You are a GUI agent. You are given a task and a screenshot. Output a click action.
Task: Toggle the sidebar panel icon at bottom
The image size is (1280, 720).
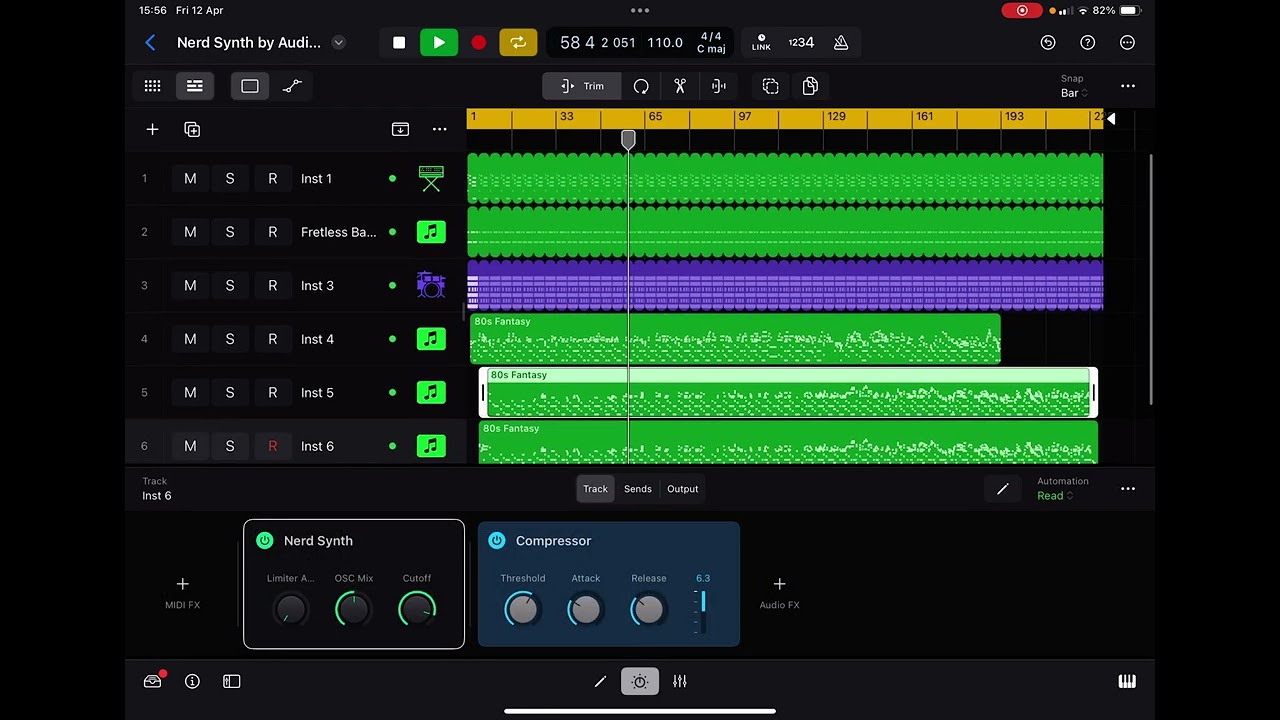tap(232, 681)
